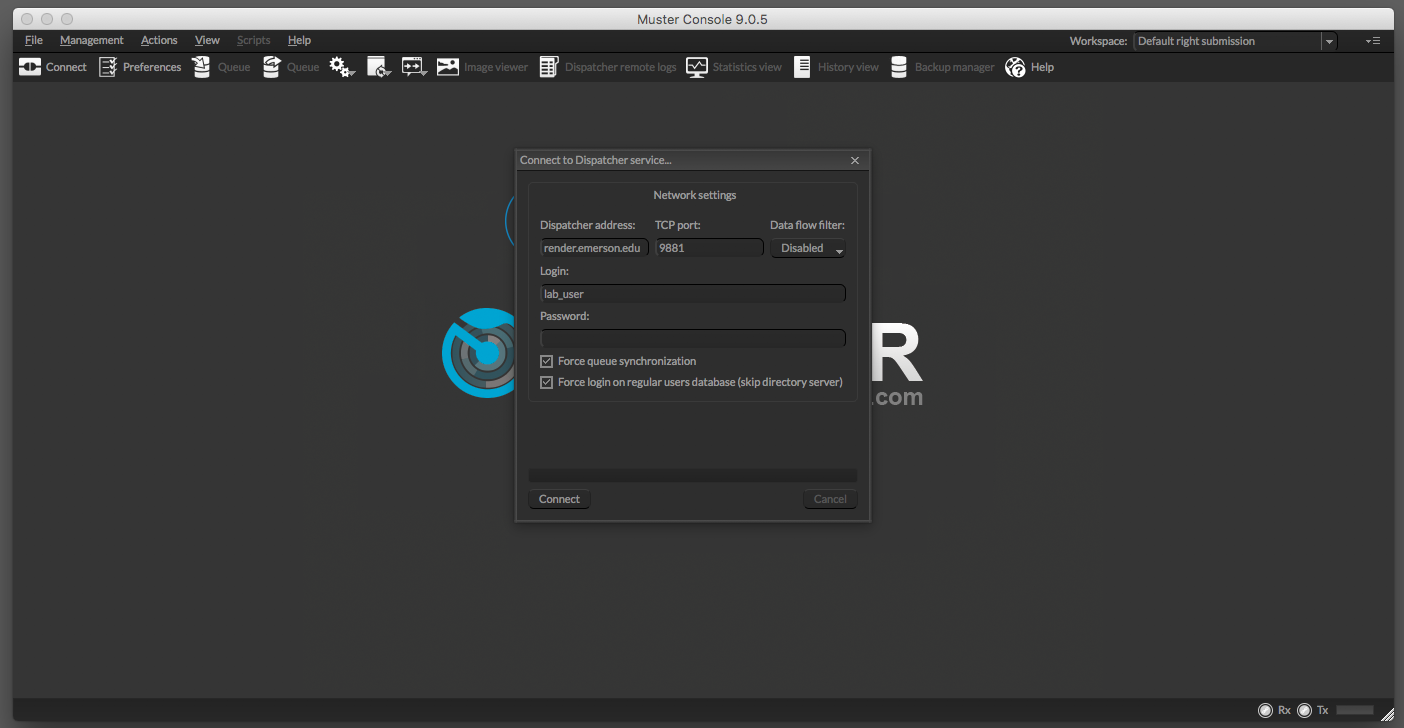
Task: Open the File menu
Action: point(34,40)
